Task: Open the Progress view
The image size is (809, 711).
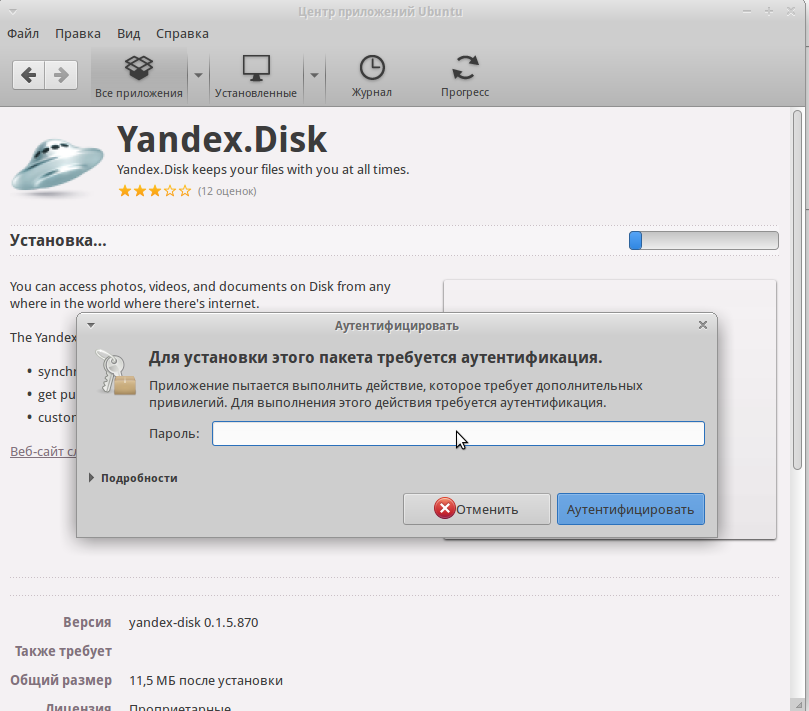Action: (465, 76)
